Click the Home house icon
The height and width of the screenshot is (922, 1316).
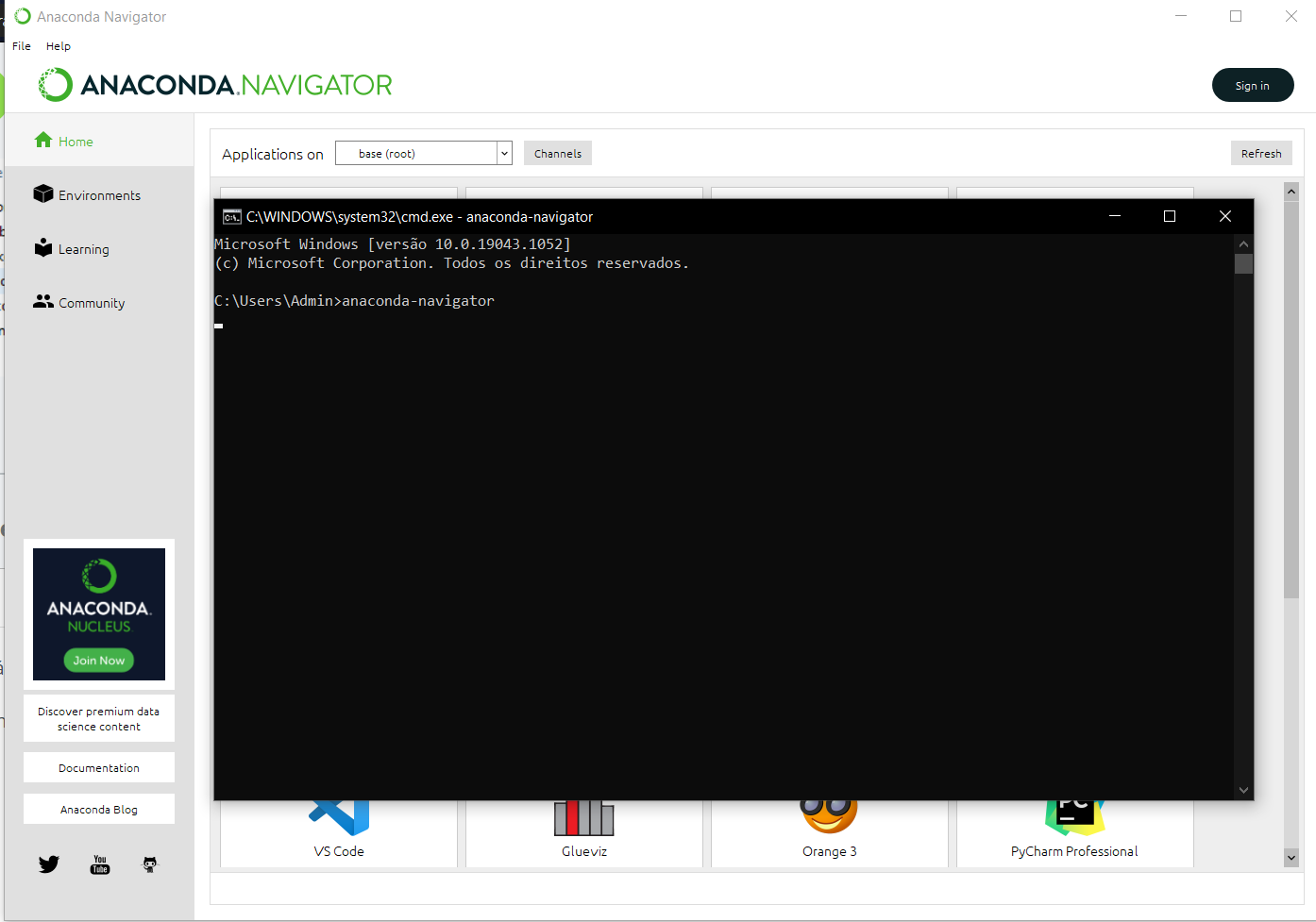click(43, 140)
